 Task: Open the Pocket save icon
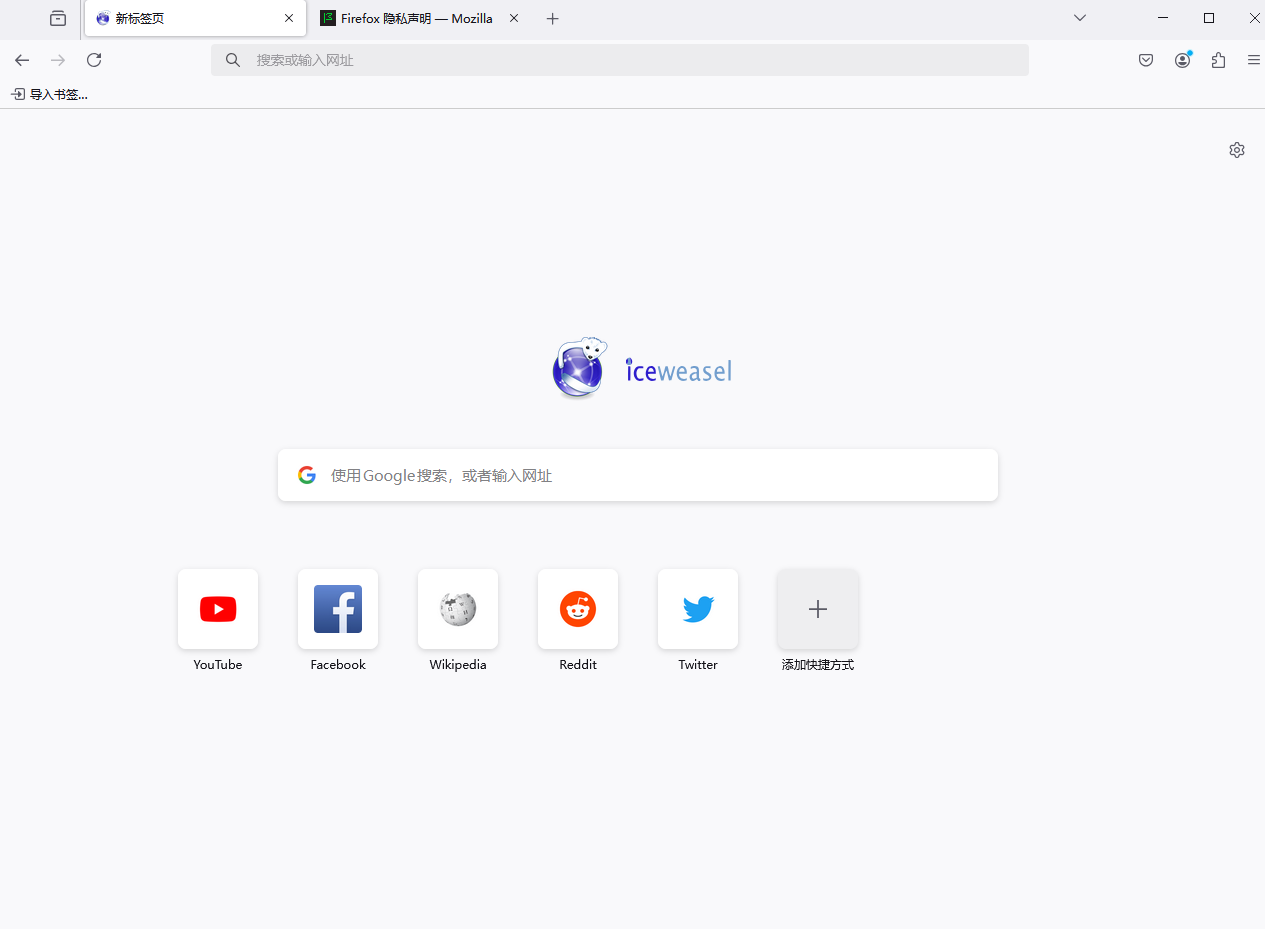1146,60
